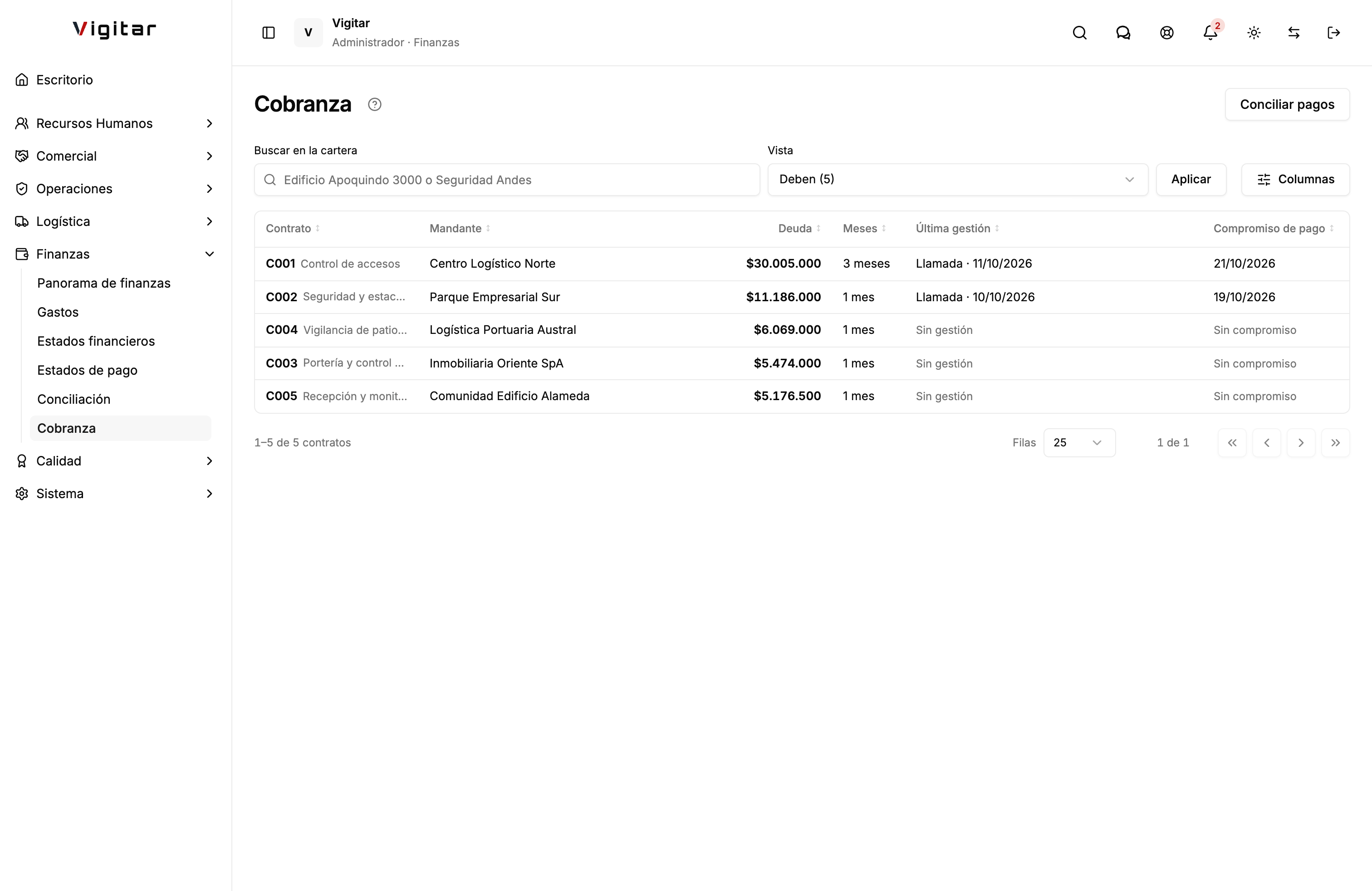The image size is (1372, 891).
Task: Sort by Mandante column
Action: [x=460, y=228]
